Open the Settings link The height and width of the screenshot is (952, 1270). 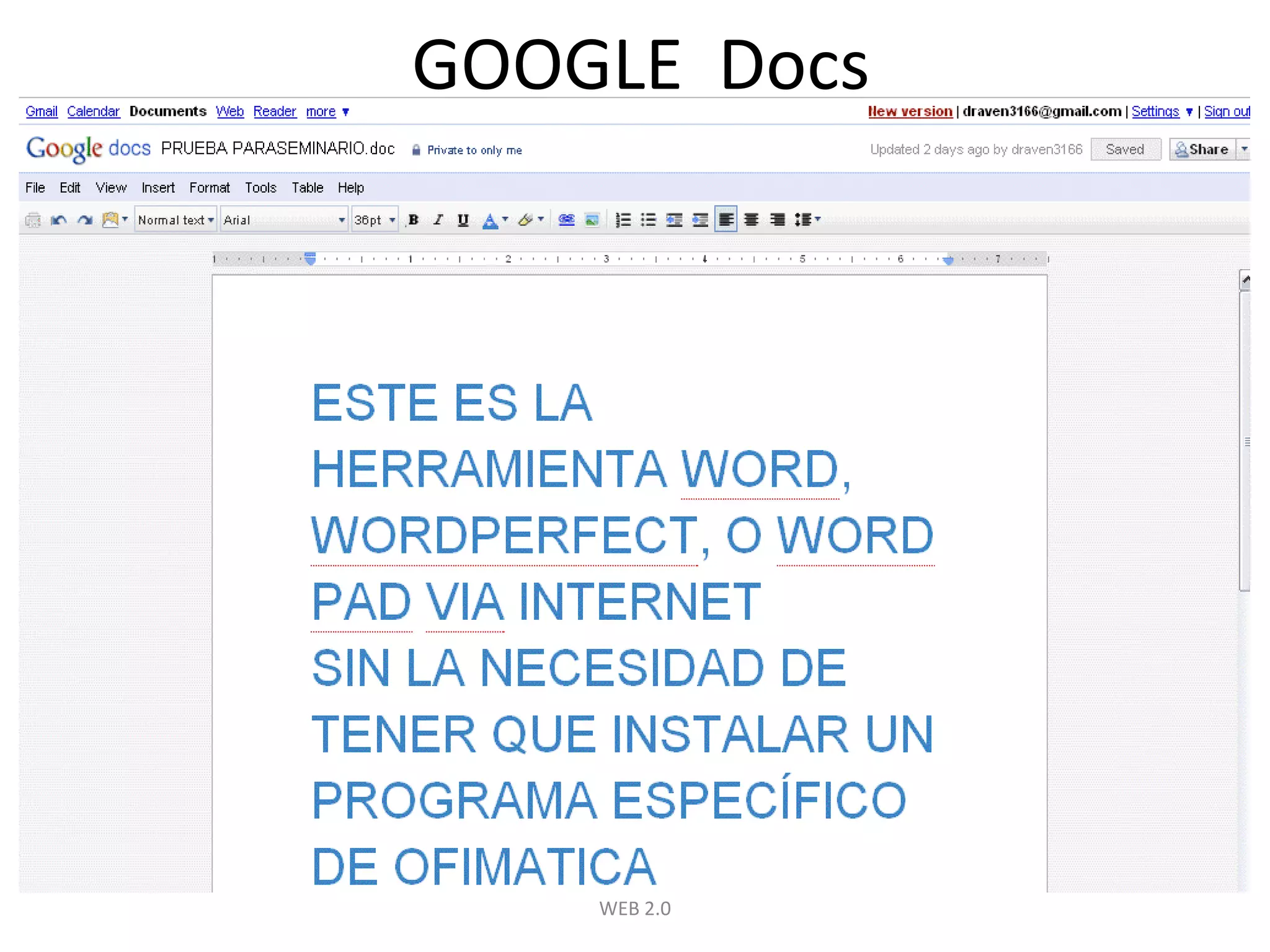[x=1155, y=112]
